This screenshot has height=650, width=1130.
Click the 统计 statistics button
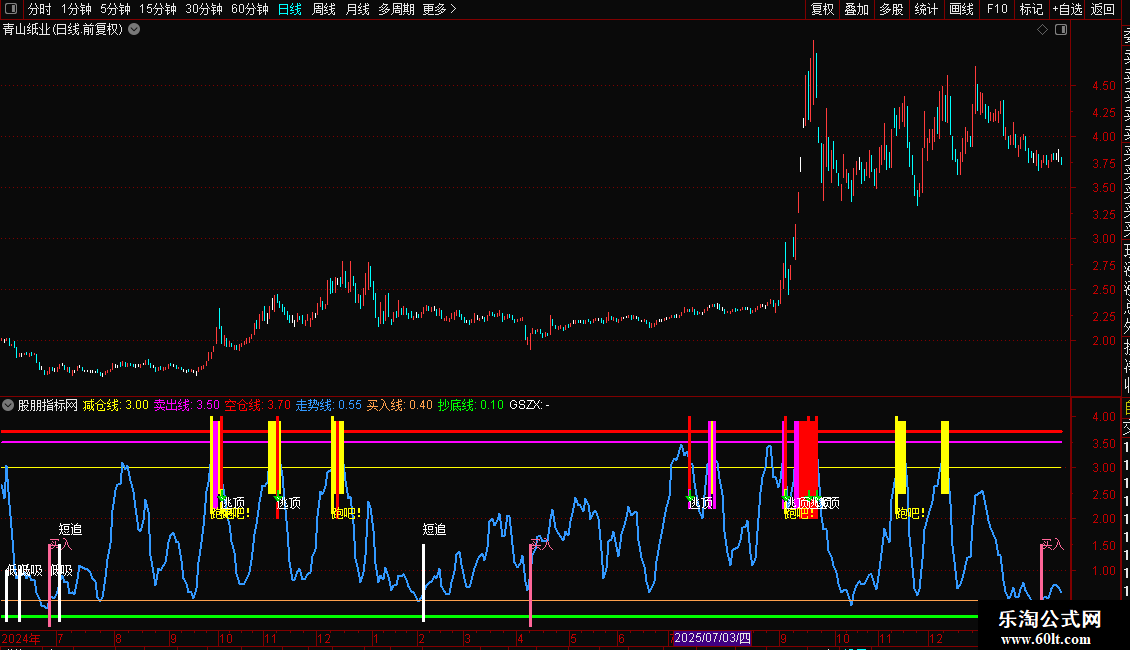[926, 9]
